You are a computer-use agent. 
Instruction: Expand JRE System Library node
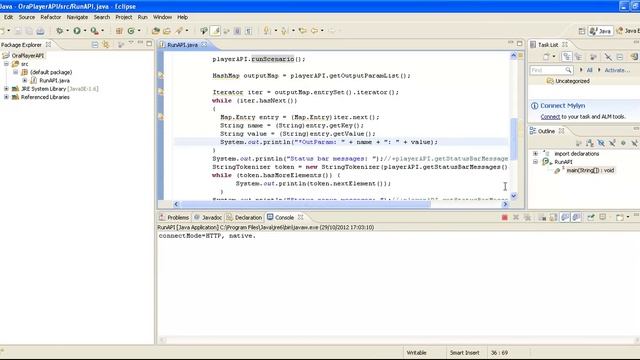[7, 89]
